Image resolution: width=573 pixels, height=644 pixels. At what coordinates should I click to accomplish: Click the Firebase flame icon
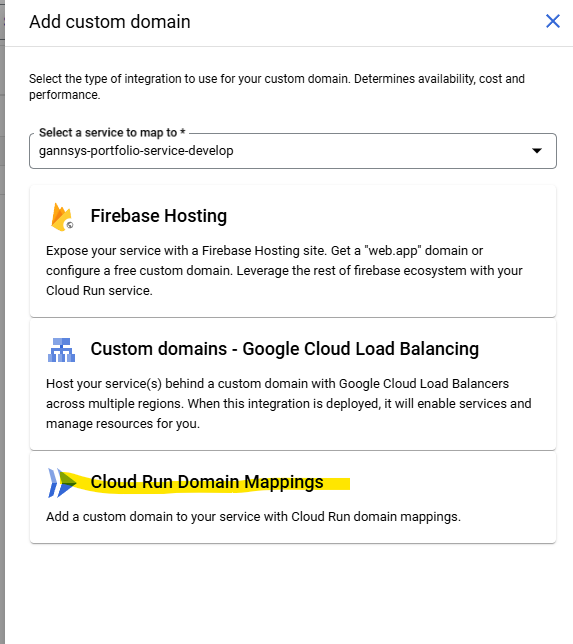point(61,217)
